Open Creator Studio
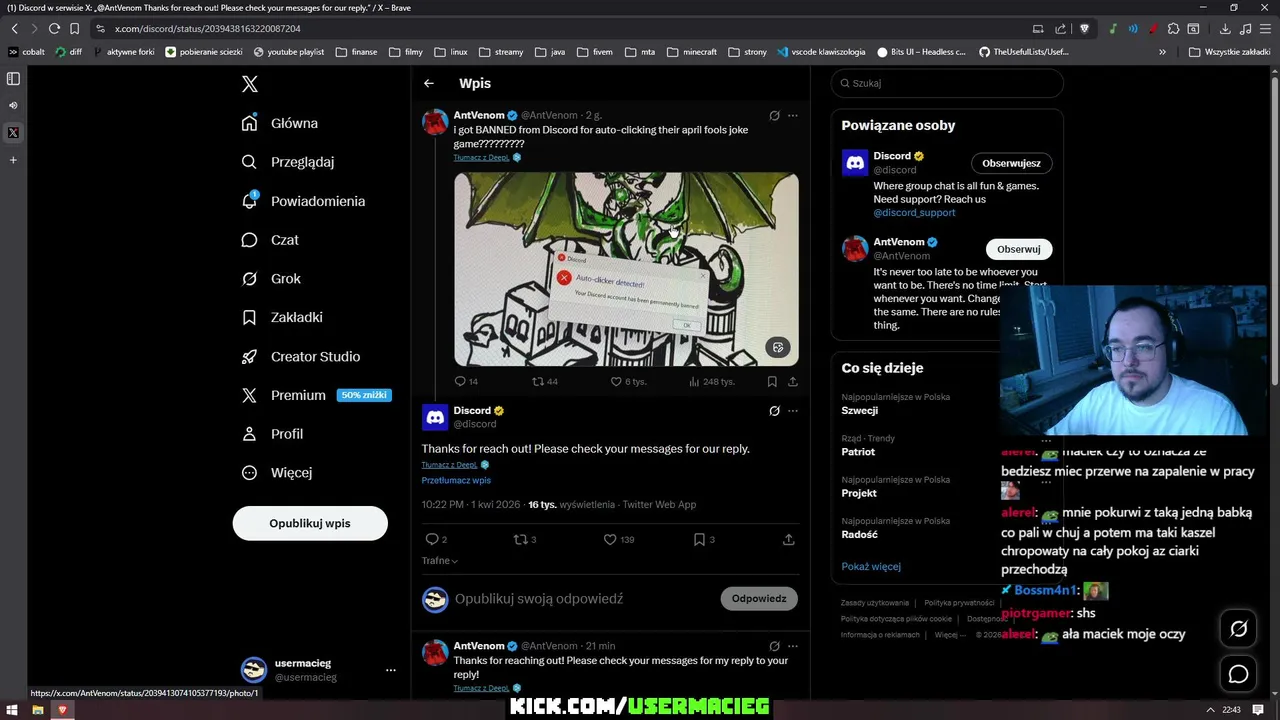The width and height of the screenshot is (1280, 720). click(301, 356)
